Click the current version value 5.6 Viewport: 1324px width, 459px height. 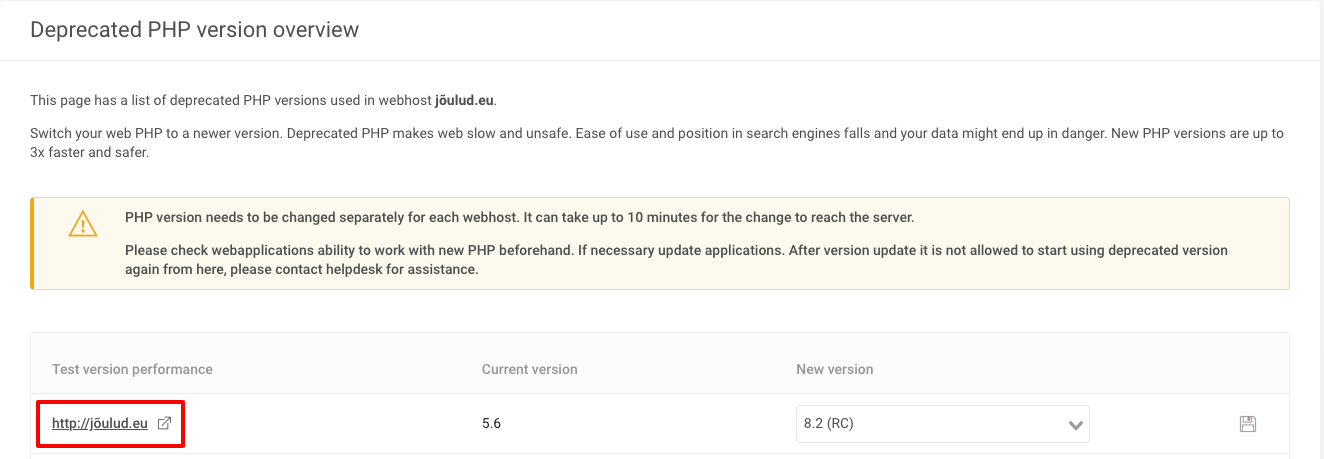pos(491,424)
